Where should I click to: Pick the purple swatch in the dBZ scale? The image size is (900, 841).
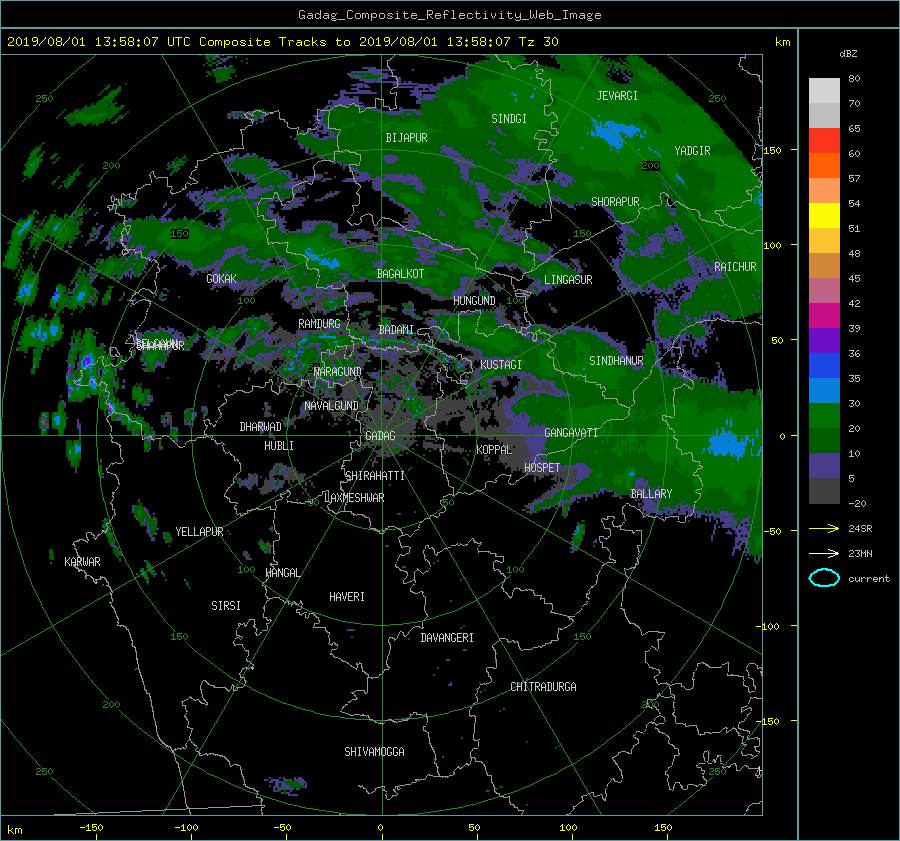824,341
